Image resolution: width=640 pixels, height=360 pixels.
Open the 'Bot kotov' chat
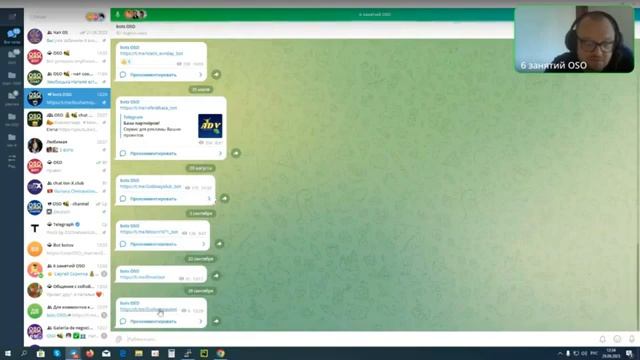point(67,249)
